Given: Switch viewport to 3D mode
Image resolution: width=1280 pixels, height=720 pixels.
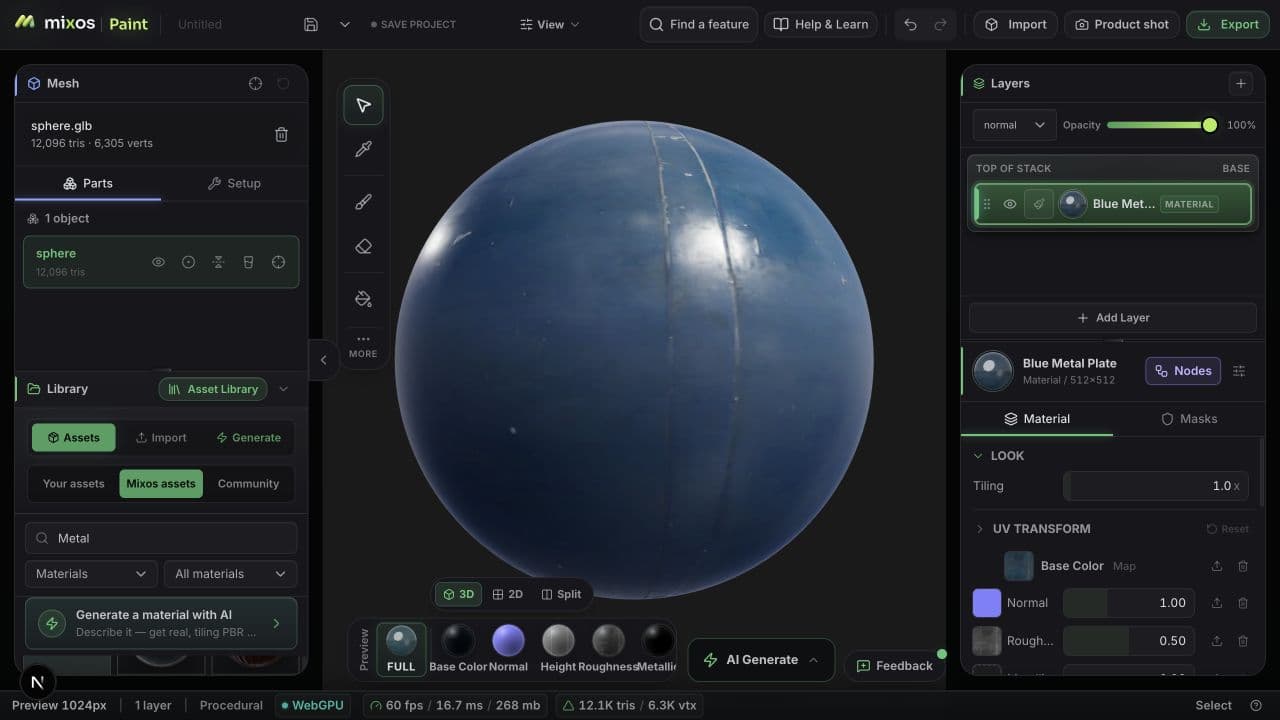Looking at the screenshot, I should click(458, 594).
